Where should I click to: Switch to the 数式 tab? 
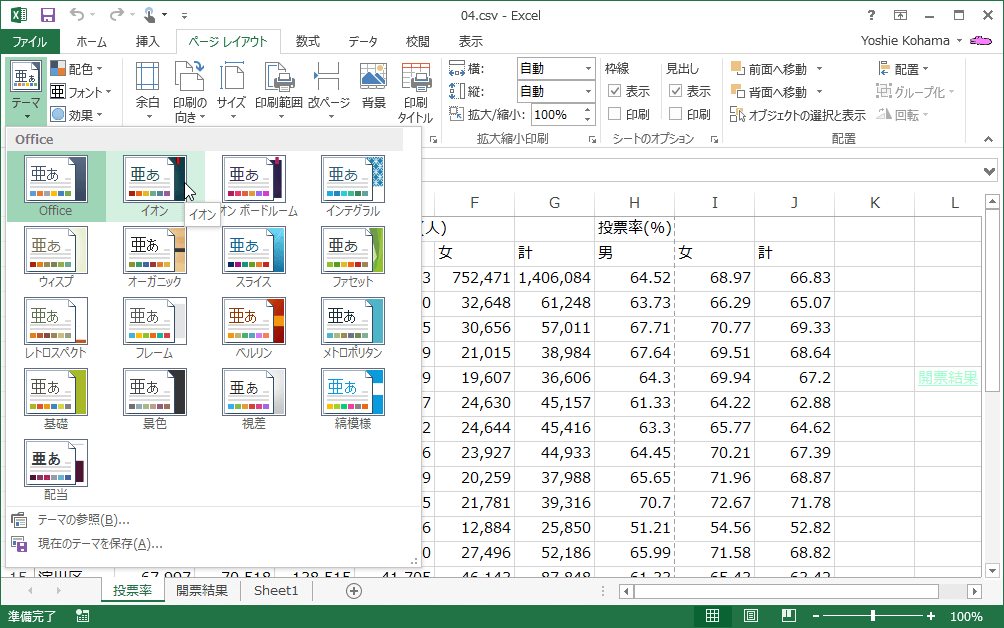307,42
